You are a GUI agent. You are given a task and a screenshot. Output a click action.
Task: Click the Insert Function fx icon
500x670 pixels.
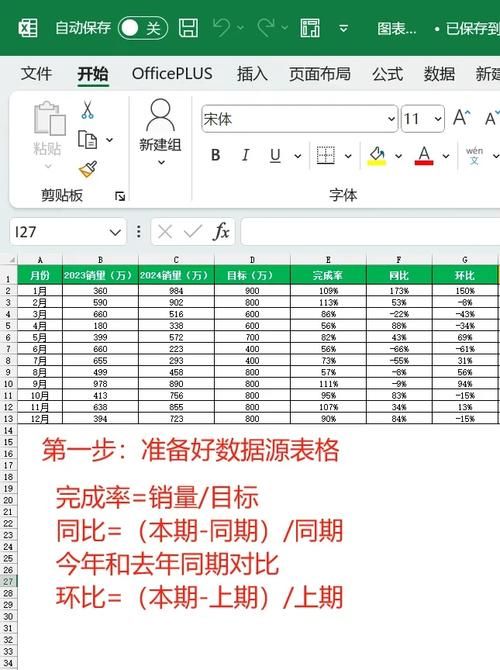(221, 232)
